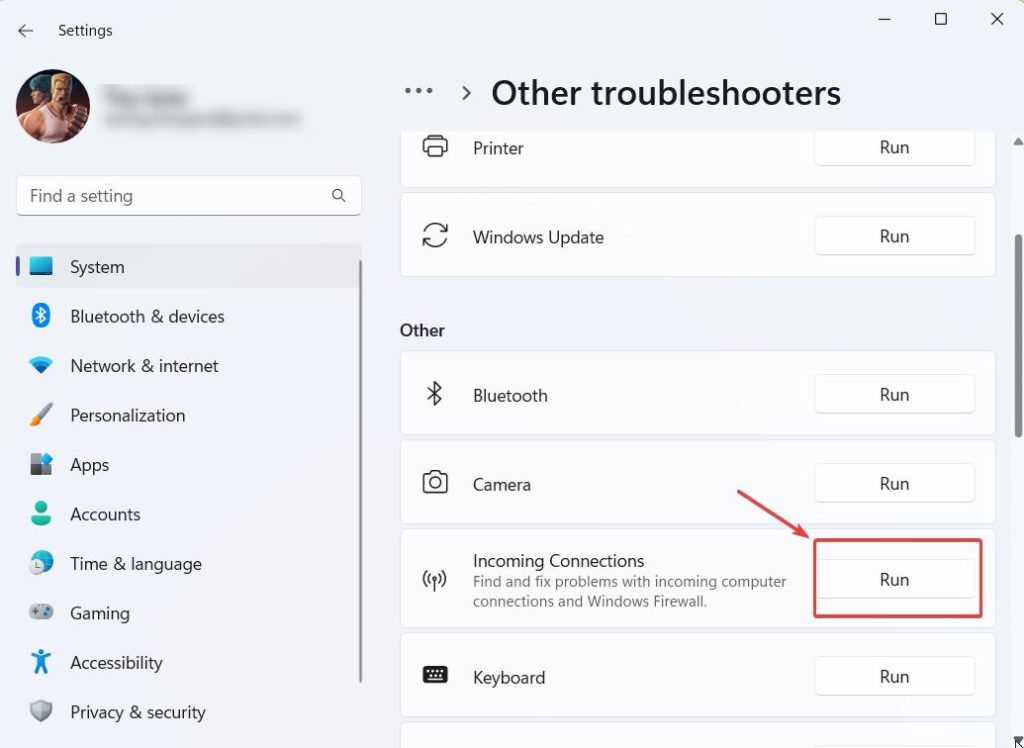Focus the Find a setting search box

click(189, 195)
